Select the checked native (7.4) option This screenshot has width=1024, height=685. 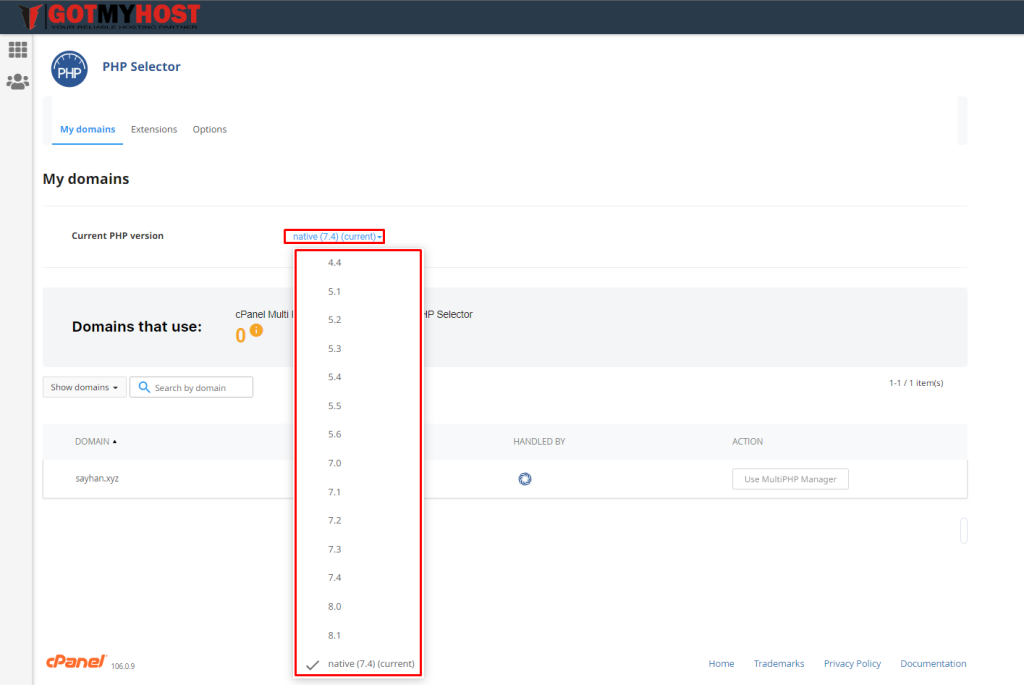[x=370, y=664]
